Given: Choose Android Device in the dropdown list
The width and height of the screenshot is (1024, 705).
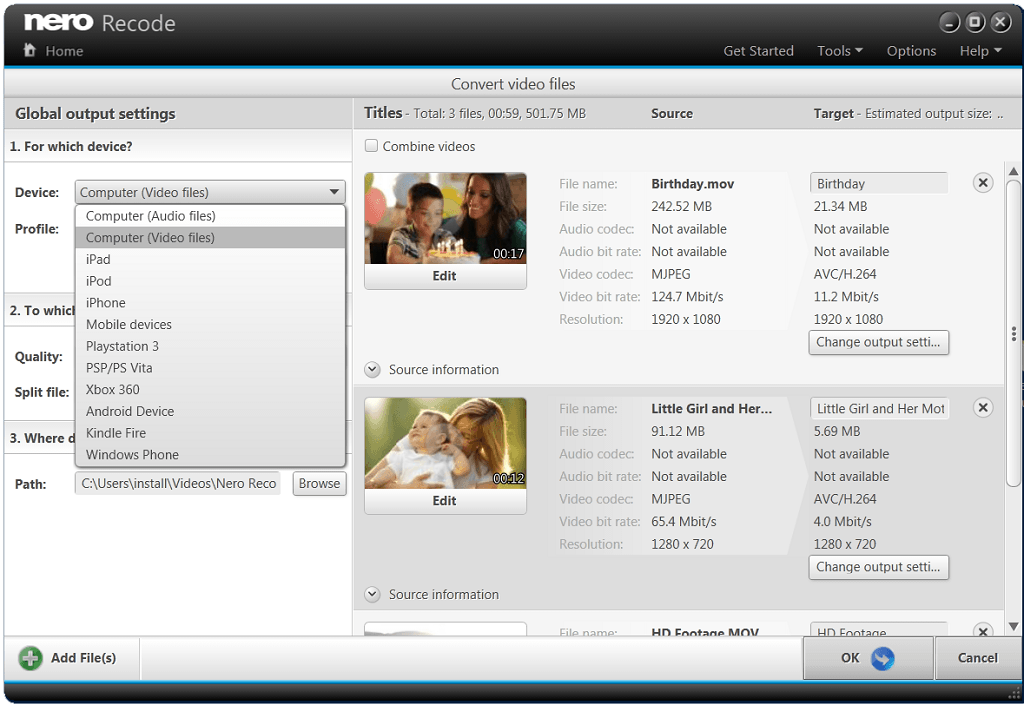Looking at the screenshot, I should coord(130,411).
